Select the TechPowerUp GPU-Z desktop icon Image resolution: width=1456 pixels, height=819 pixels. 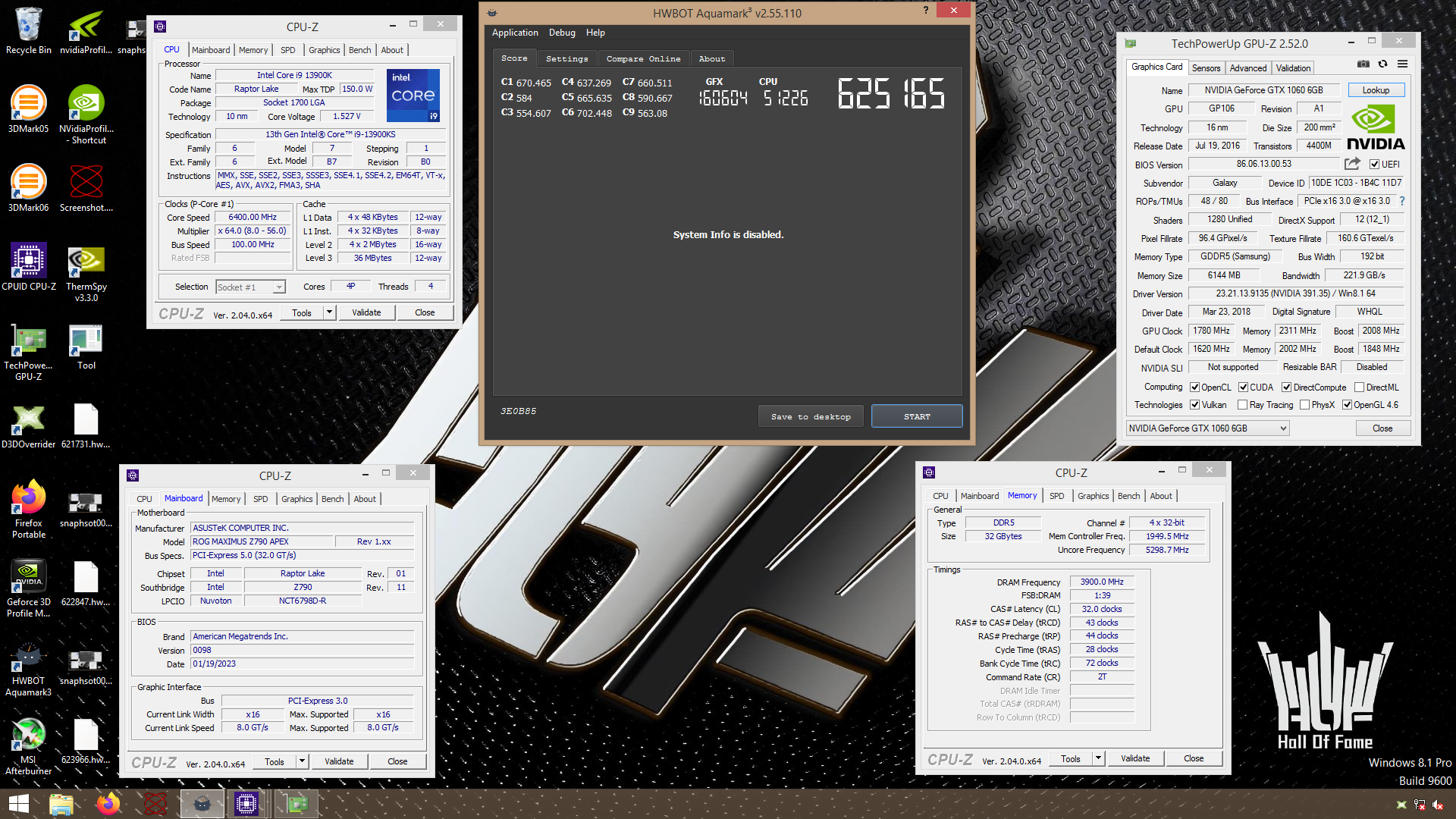point(28,352)
